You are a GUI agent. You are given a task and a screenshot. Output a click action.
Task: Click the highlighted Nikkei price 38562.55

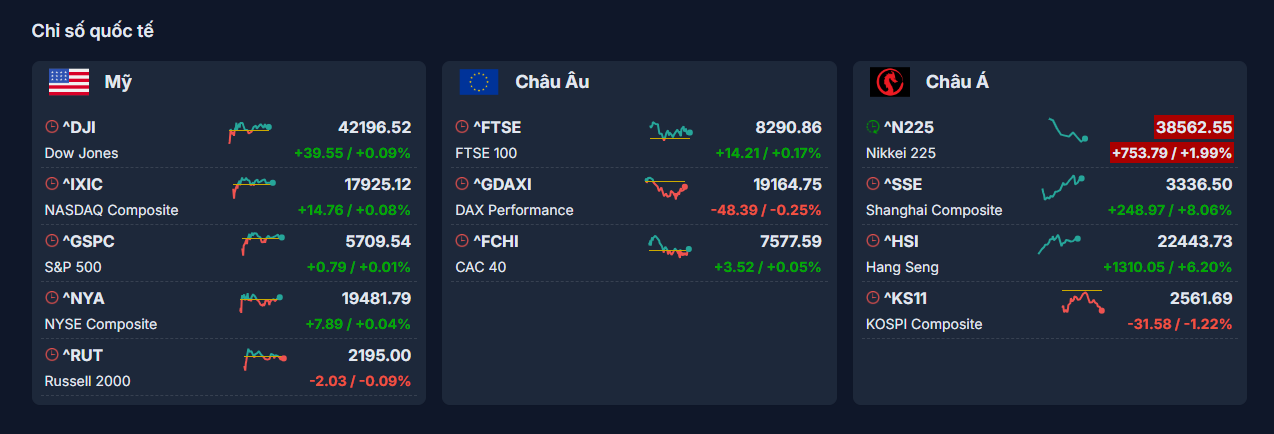1193,127
